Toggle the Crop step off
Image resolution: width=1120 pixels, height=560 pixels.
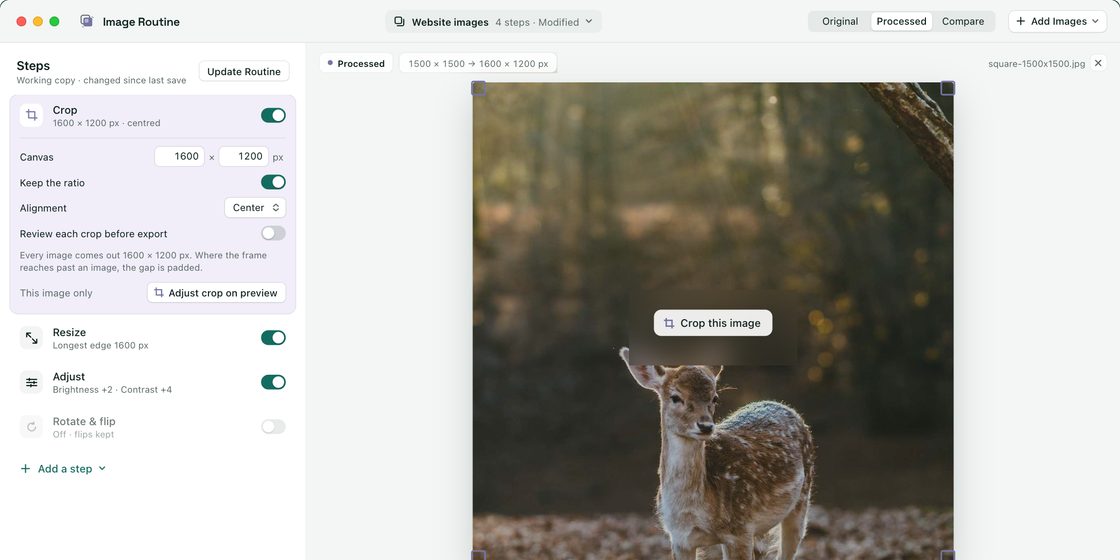click(x=273, y=115)
